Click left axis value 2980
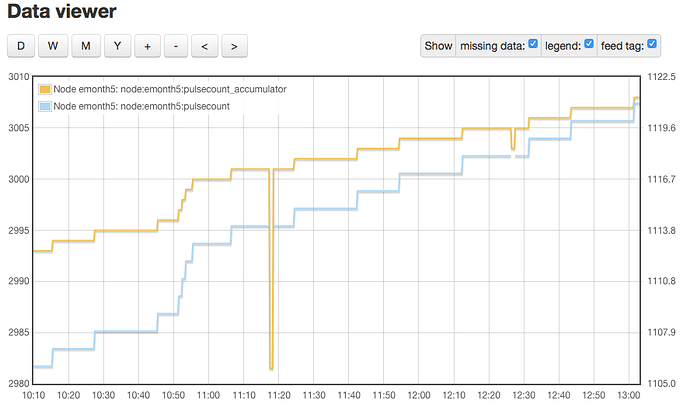Viewport: 690px width, 414px height. click(x=19, y=383)
